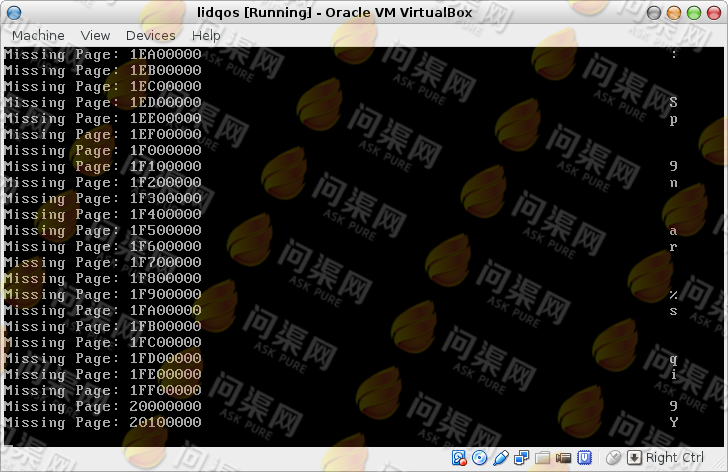Viewport: 728px width, 472px height.
Task: Click the line 'Missing Page: 1FA00000'
Action: [103, 310]
